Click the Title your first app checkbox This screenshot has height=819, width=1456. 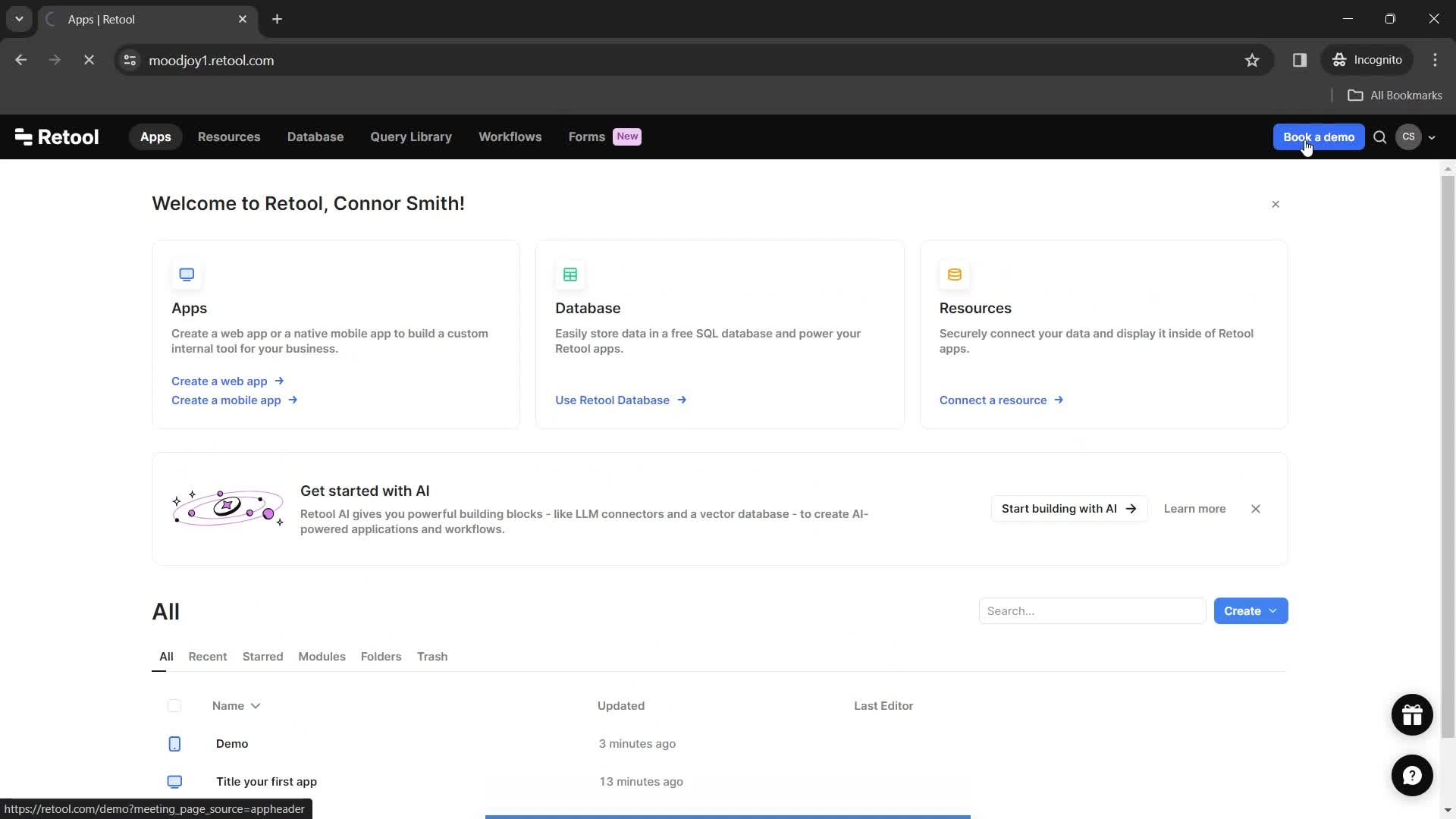(174, 782)
